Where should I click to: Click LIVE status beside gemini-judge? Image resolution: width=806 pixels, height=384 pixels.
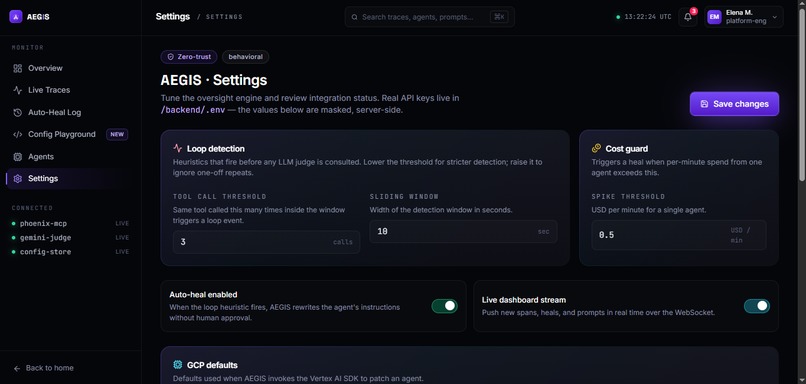pyautogui.click(x=122, y=238)
